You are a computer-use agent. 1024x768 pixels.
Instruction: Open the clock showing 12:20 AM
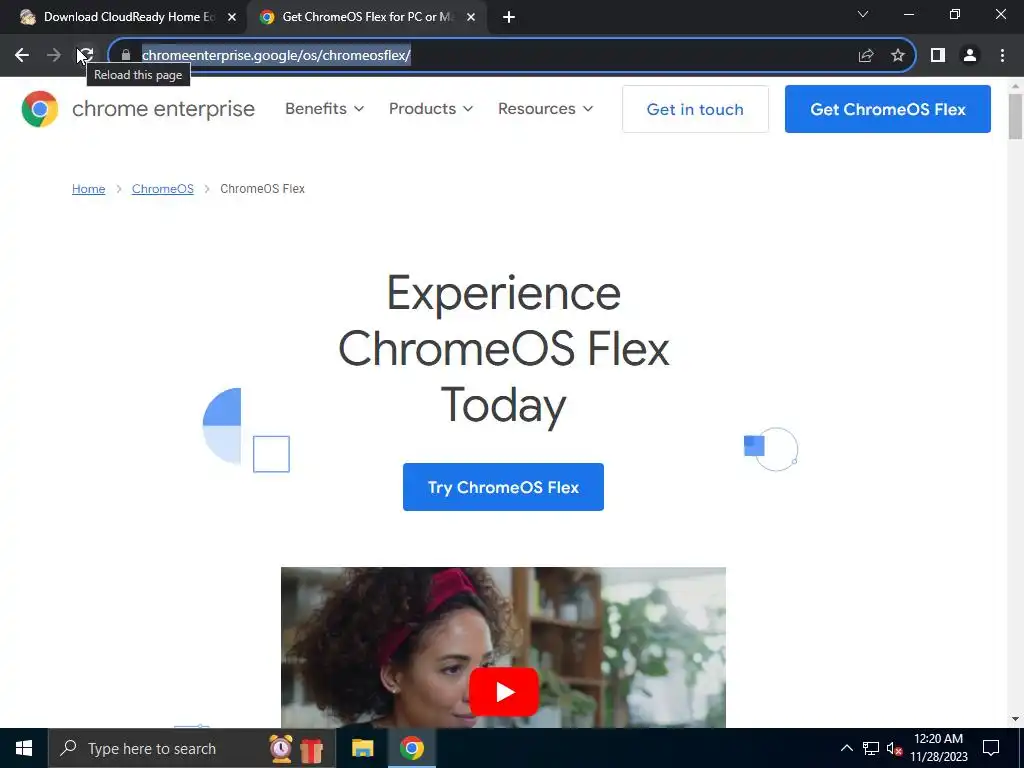click(938, 748)
